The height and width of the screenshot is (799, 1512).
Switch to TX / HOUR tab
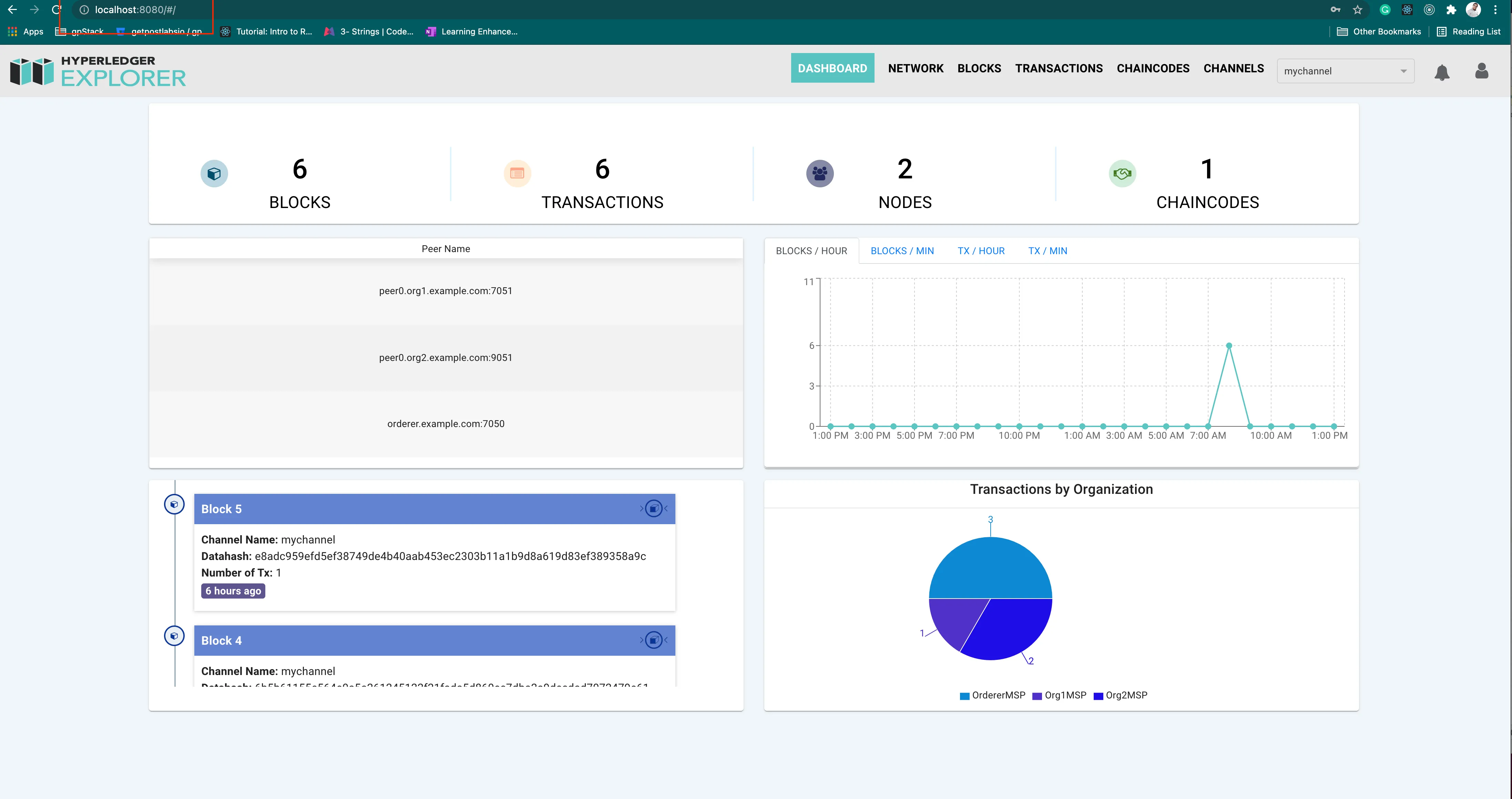(981, 251)
